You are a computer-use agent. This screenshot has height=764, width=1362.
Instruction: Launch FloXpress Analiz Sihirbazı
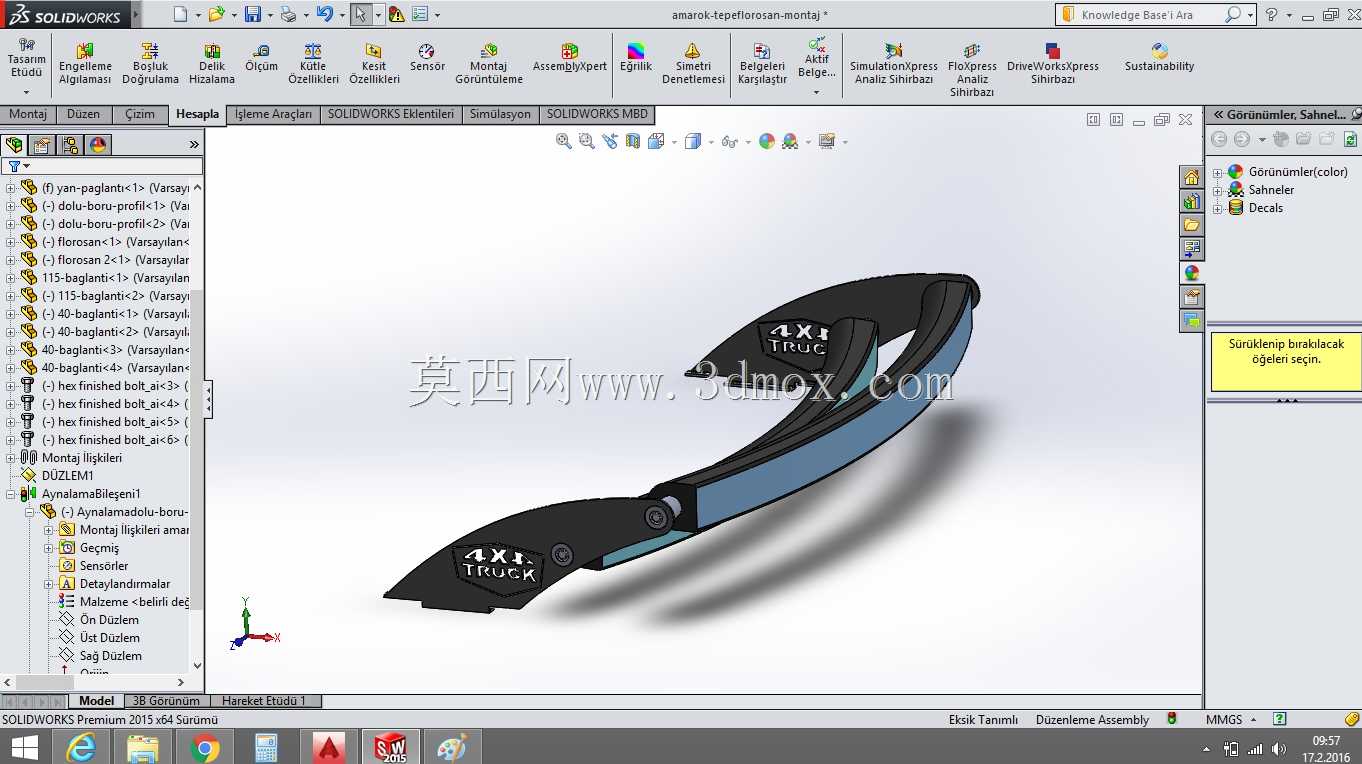[x=972, y=70]
